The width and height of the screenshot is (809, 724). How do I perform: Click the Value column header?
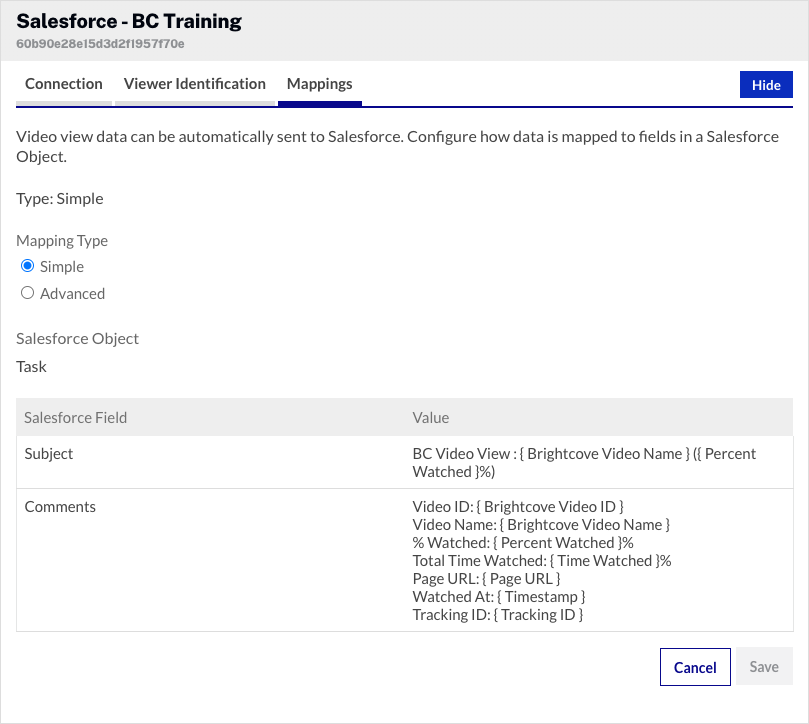(x=431, y=417)
